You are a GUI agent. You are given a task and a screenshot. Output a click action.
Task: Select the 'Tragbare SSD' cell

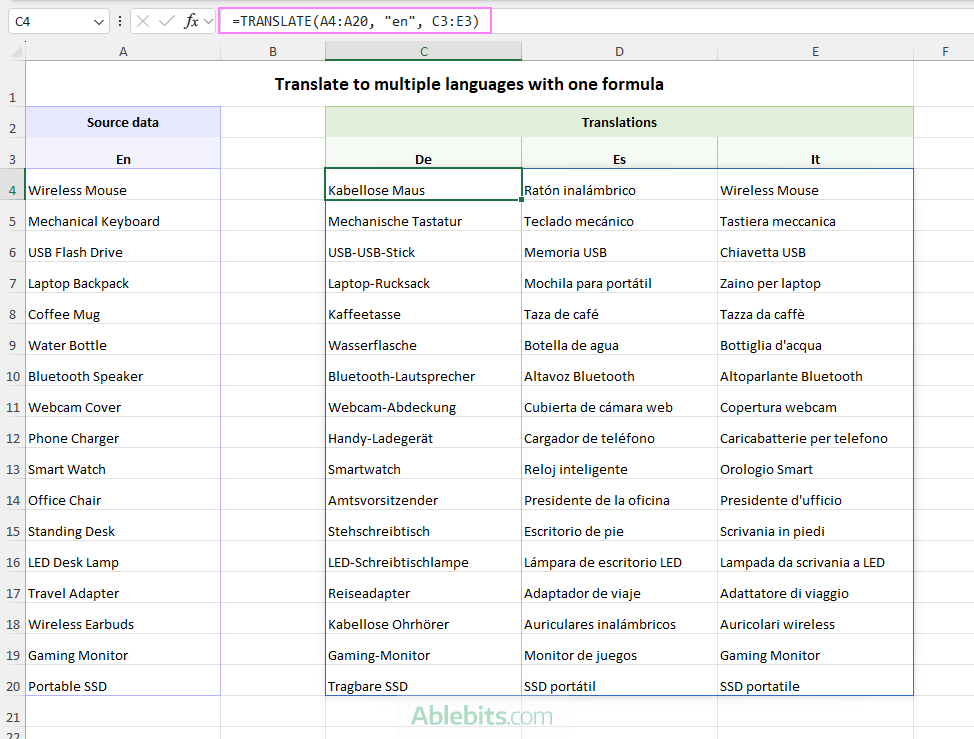(x=423, y=681)
